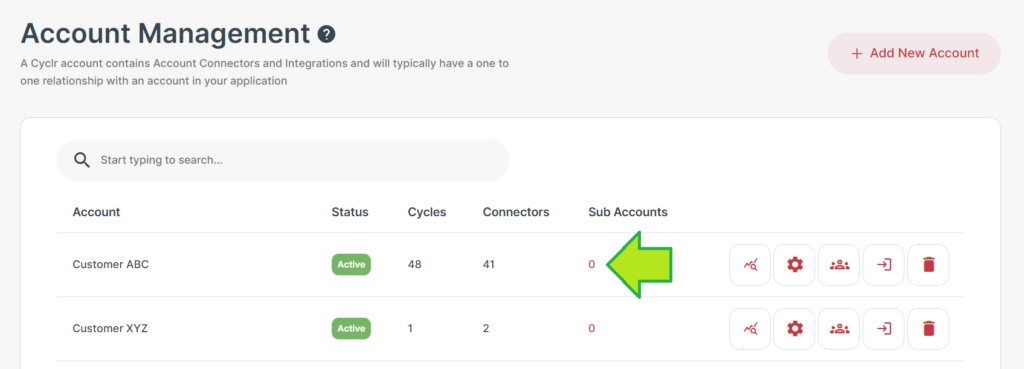Click the Customer XYZ account name

pyautogui.click(x=110, y=329)
